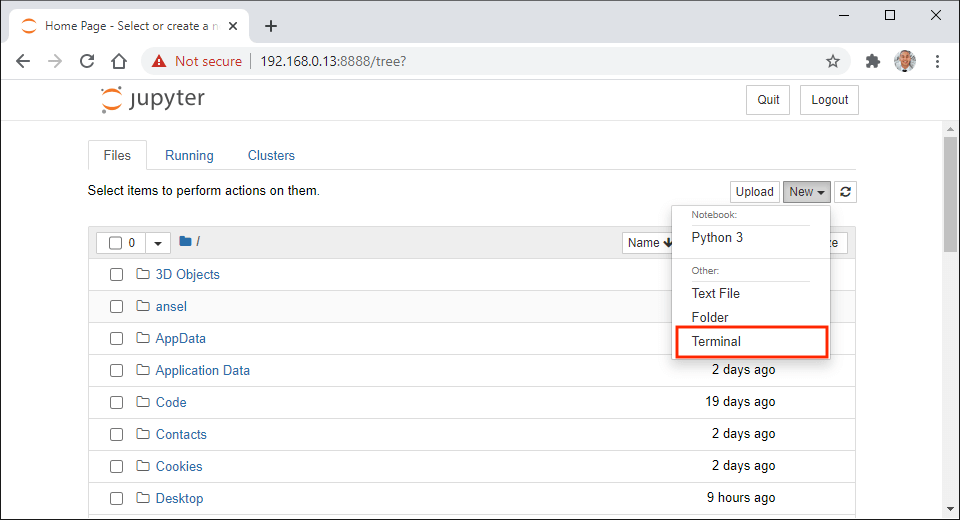Switch to the Running tab
960x520 pixels.
(x=189, y=156)
